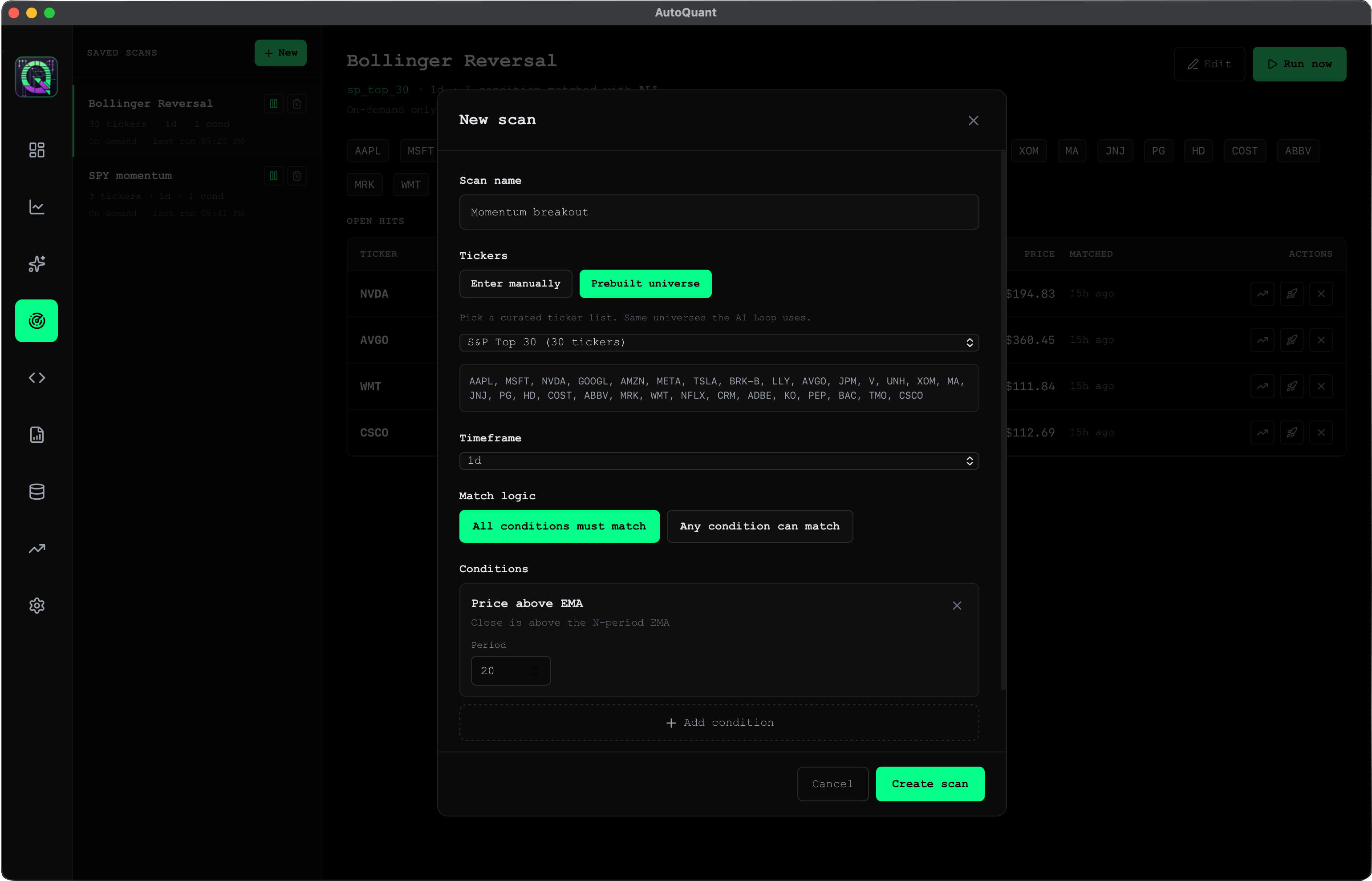This screenshot has height=881, width=1372.
Task: Click the New saved scan button
Action: [x=280, y=53]
